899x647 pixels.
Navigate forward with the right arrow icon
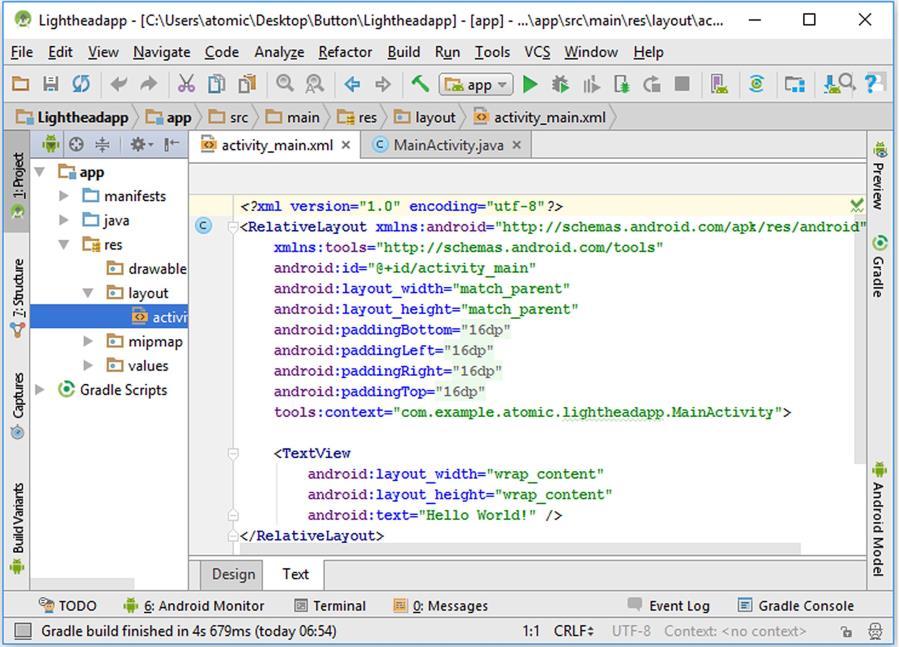[x=382, y=85]
